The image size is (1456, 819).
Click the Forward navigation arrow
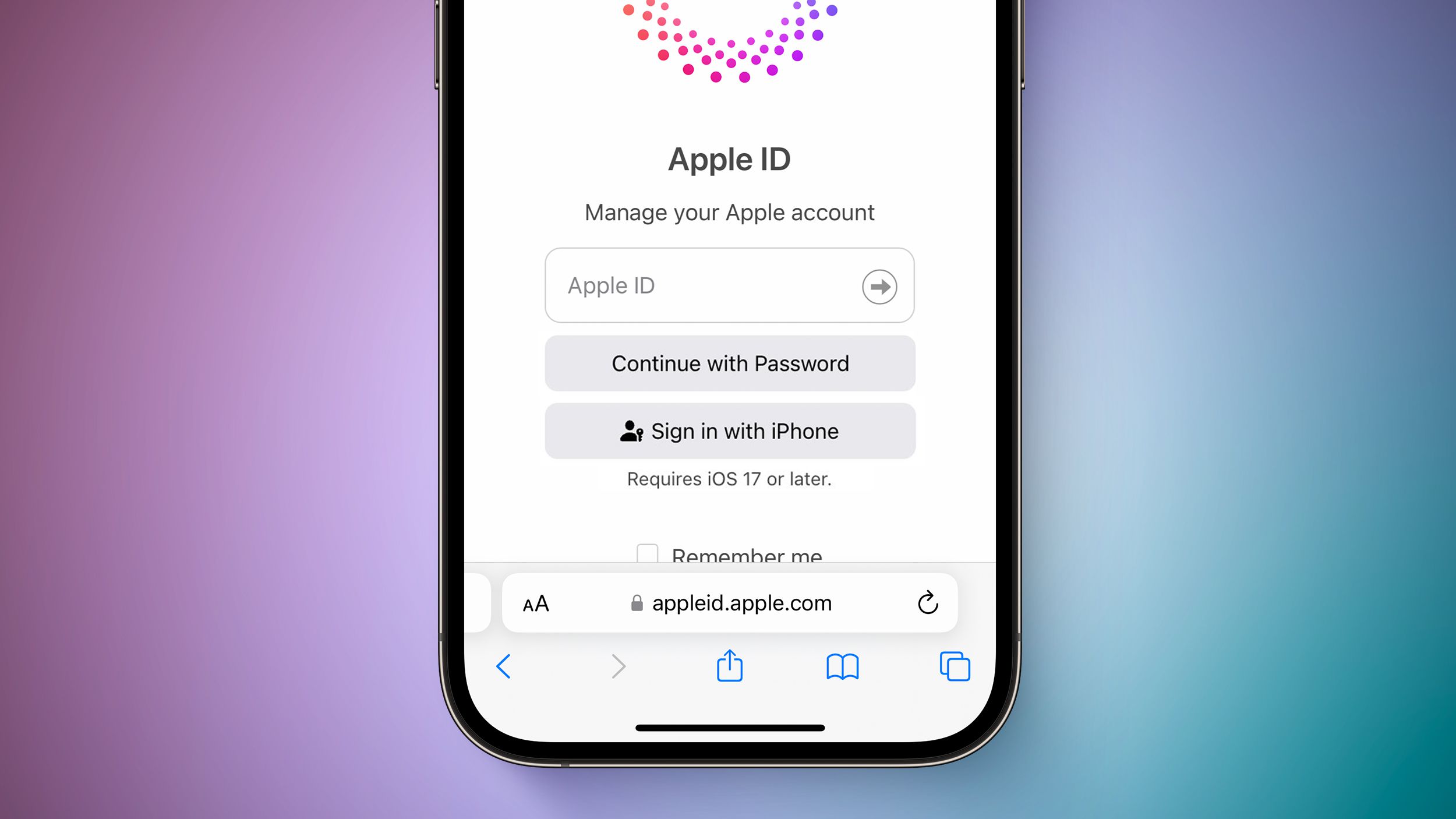point(618,665)
